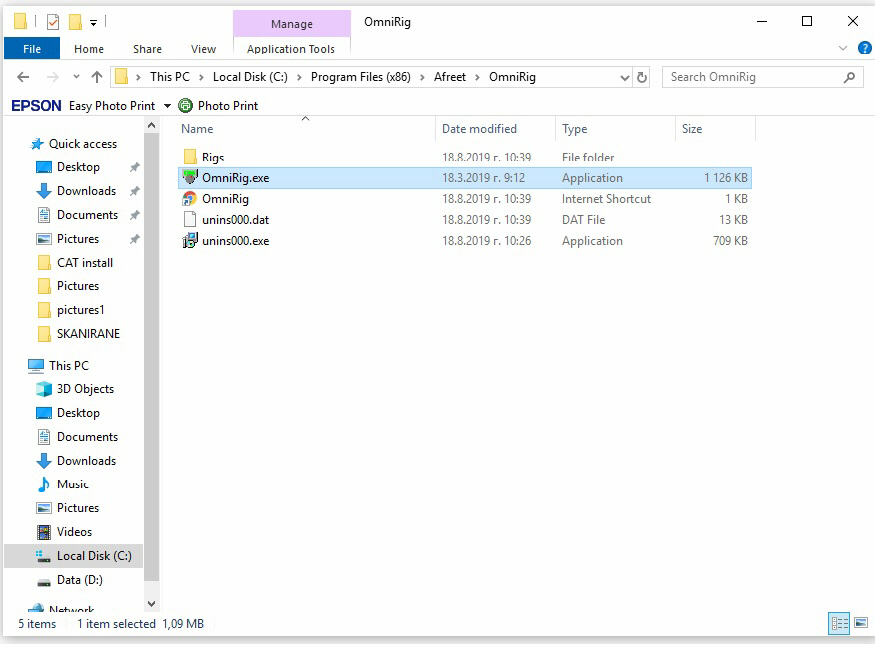Select Music in navigation pane
This screenshot has height=650, width=875.
(x=73, y=484)
